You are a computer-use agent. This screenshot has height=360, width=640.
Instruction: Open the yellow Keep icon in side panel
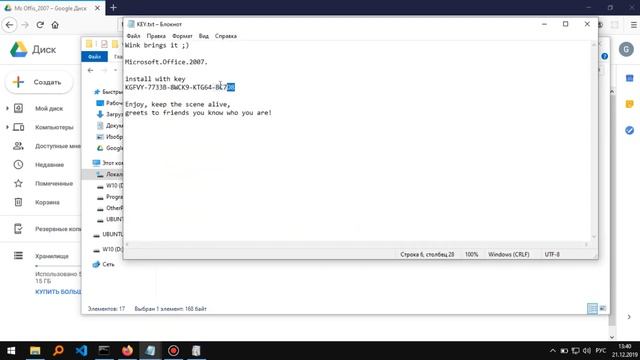click(x=629, y=104)
